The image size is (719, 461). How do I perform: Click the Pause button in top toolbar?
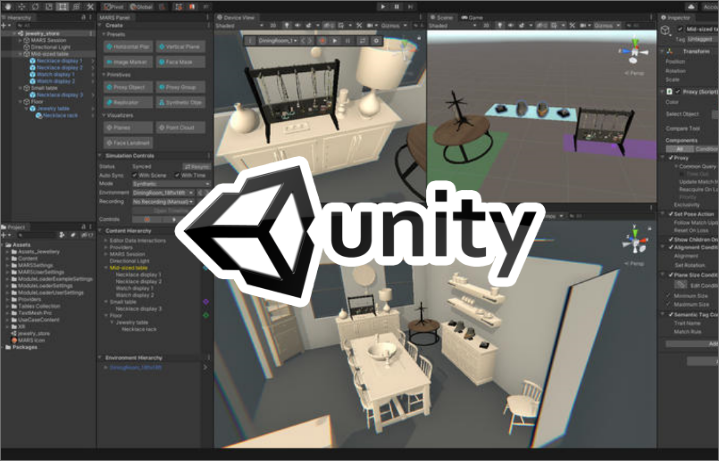[397, 6]
